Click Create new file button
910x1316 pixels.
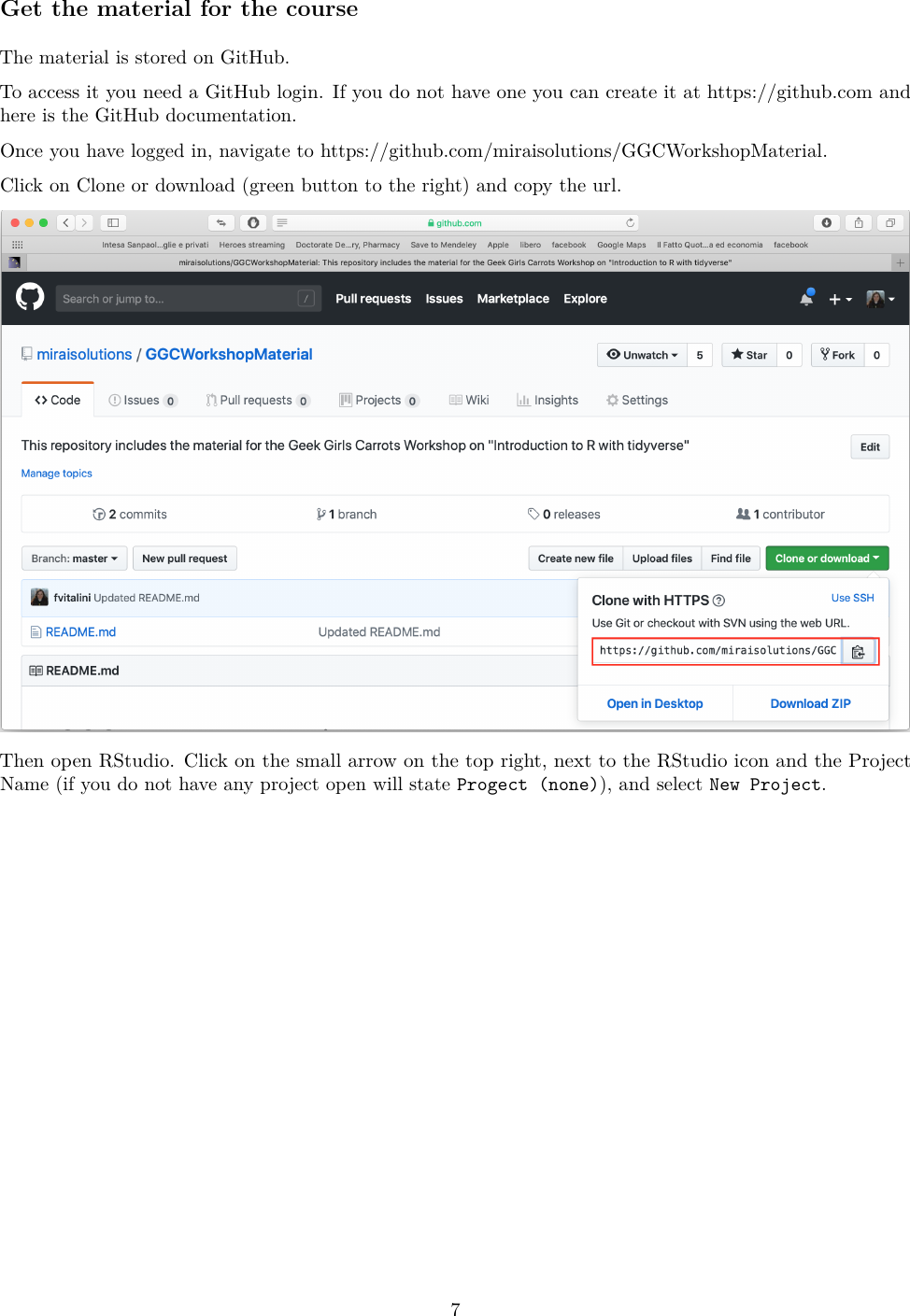coord(576,559)
